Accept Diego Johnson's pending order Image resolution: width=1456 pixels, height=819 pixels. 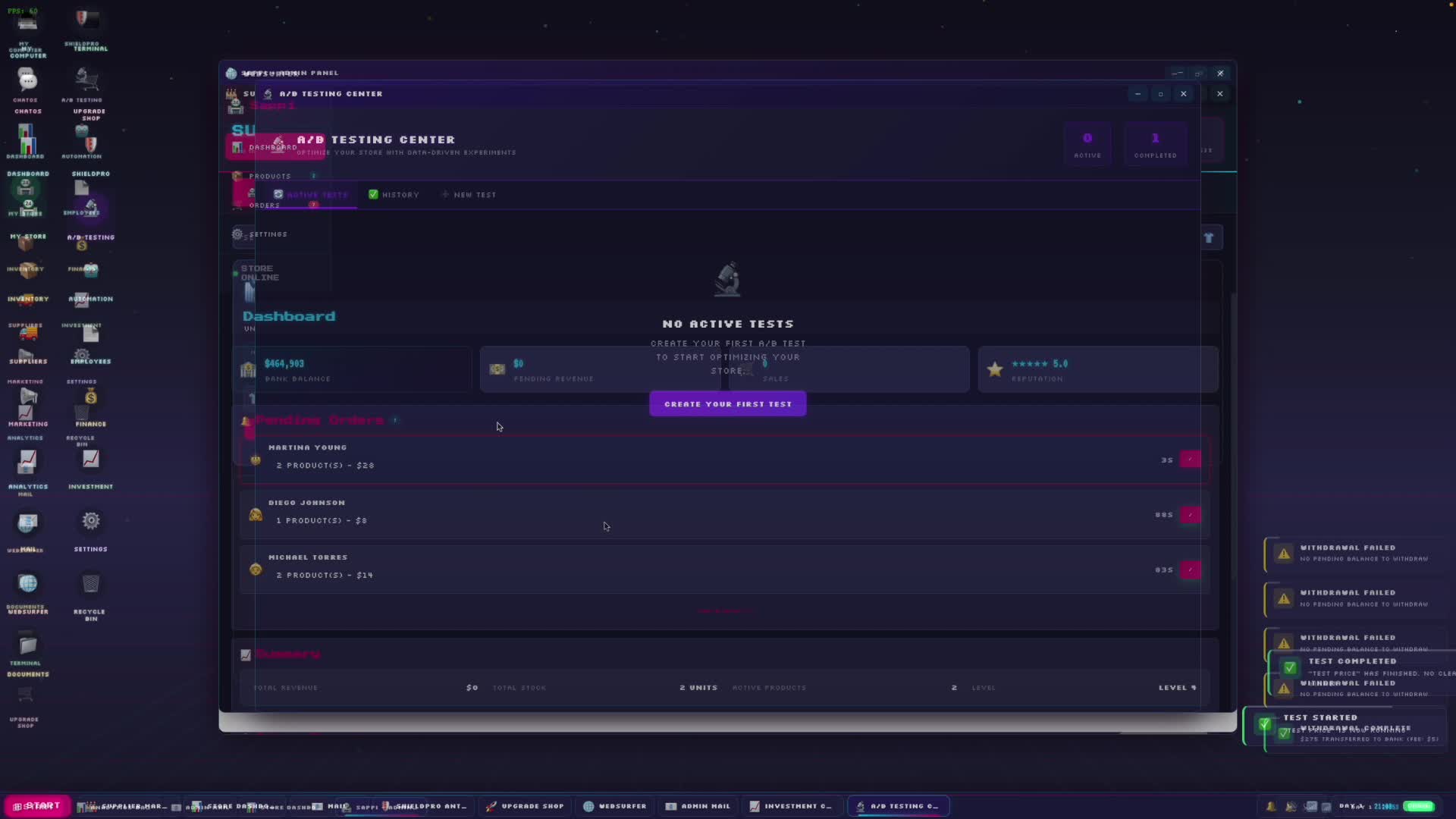1190,515
